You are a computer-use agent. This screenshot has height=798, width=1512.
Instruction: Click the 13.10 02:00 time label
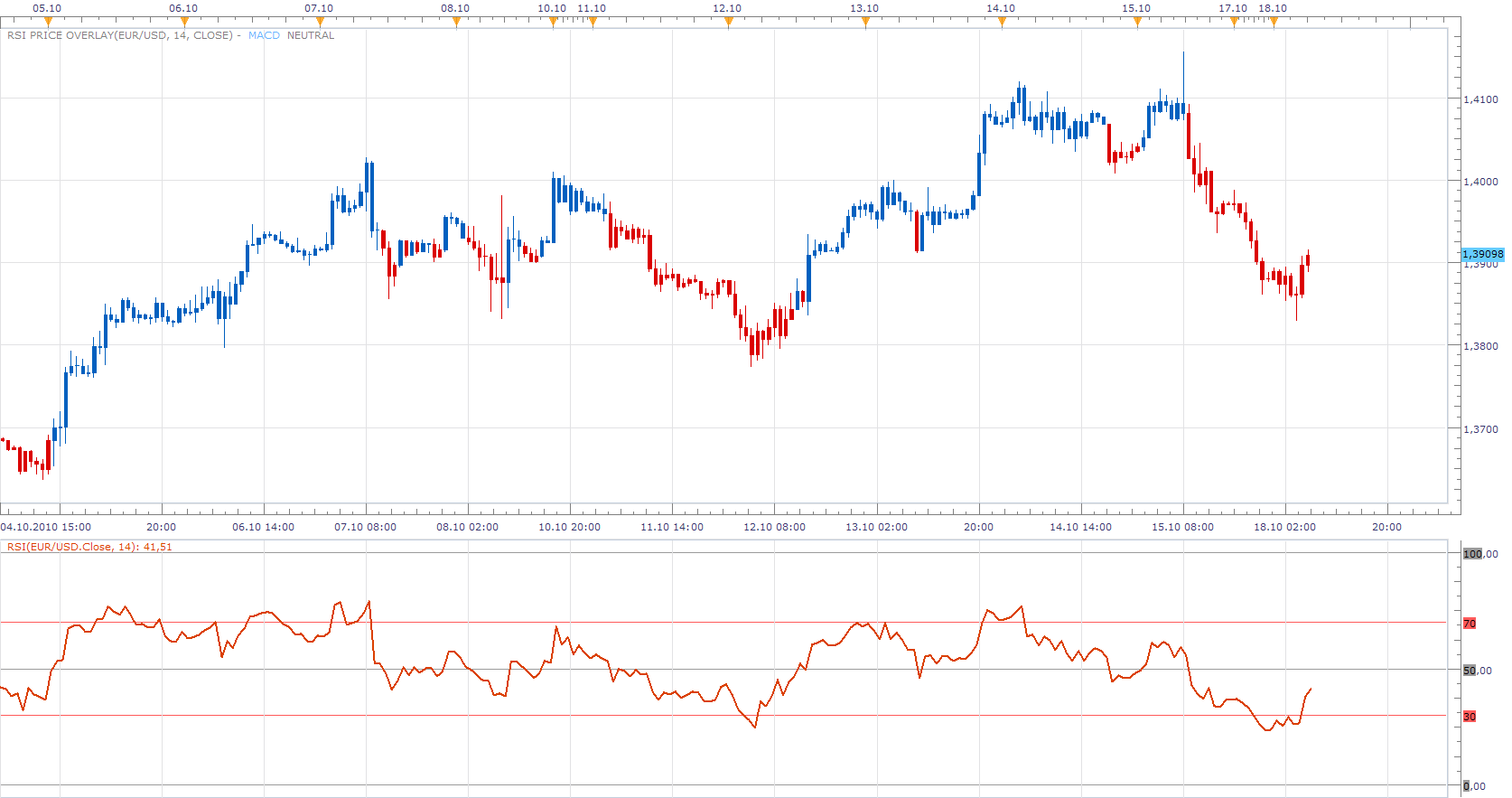coord(877,527)
